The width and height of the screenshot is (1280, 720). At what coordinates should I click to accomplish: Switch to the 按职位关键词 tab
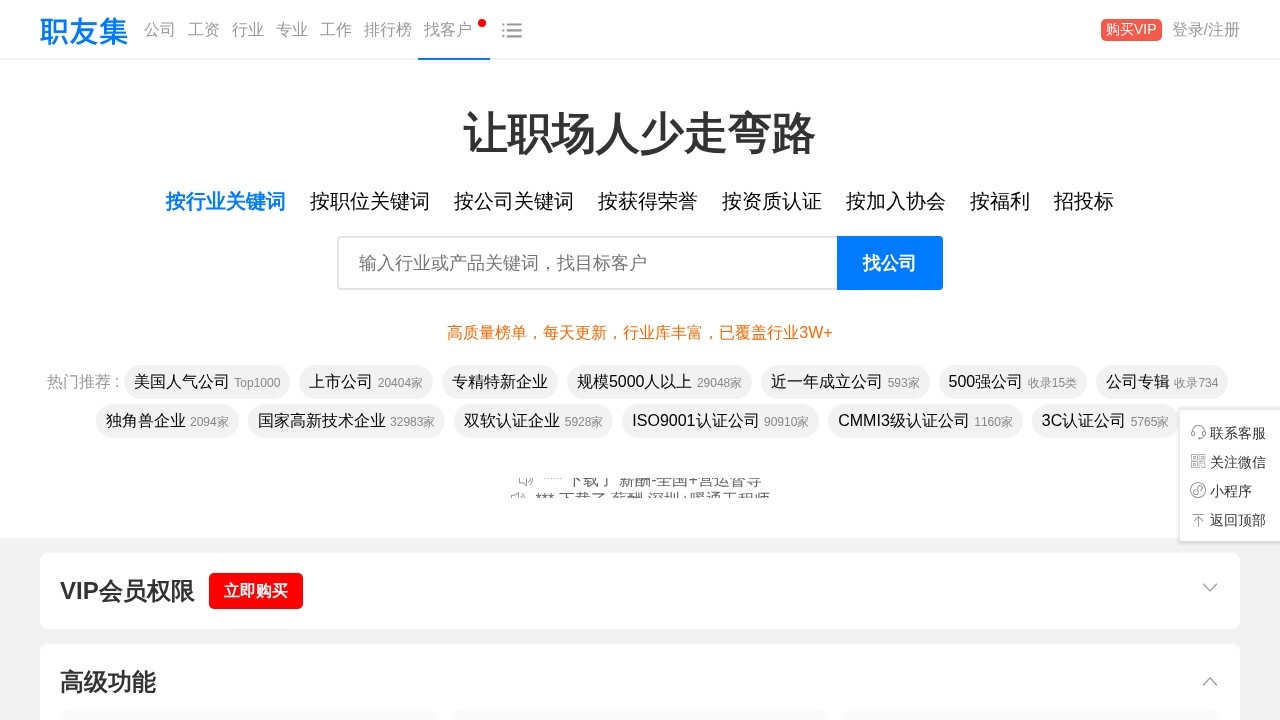[x=369, y=201]
